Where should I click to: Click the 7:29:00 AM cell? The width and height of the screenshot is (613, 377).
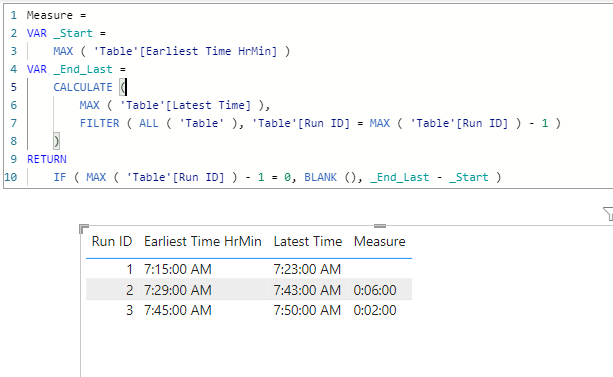click(x=178, y=290)
